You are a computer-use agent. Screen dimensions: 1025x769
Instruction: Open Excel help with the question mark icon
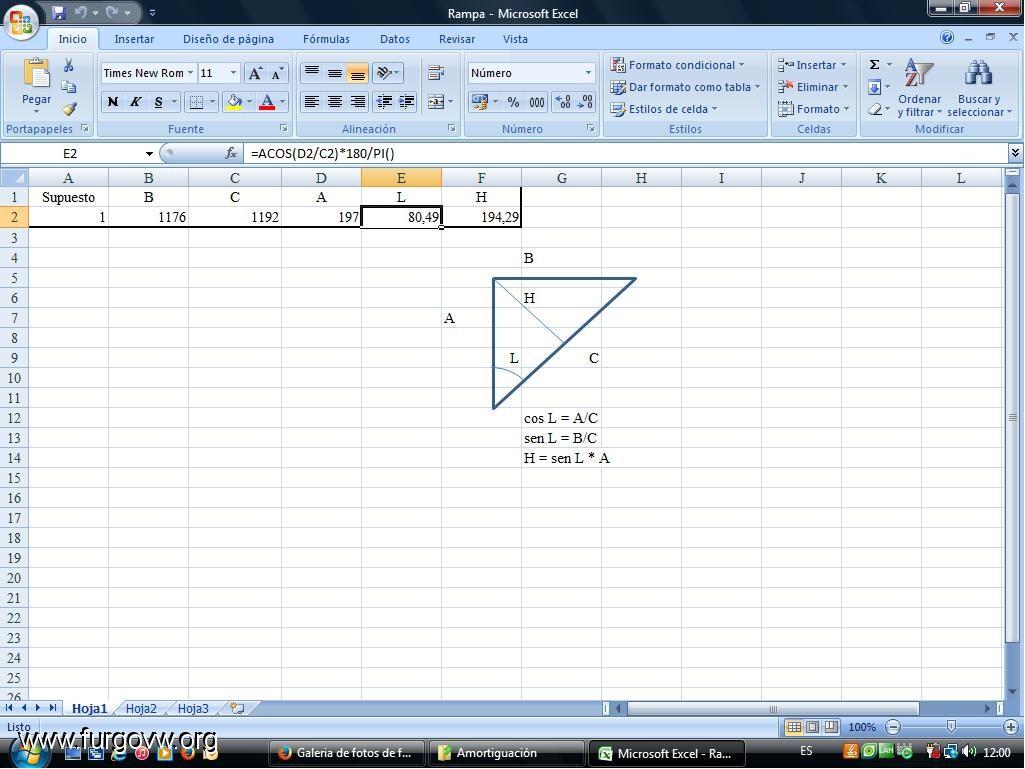947,37
